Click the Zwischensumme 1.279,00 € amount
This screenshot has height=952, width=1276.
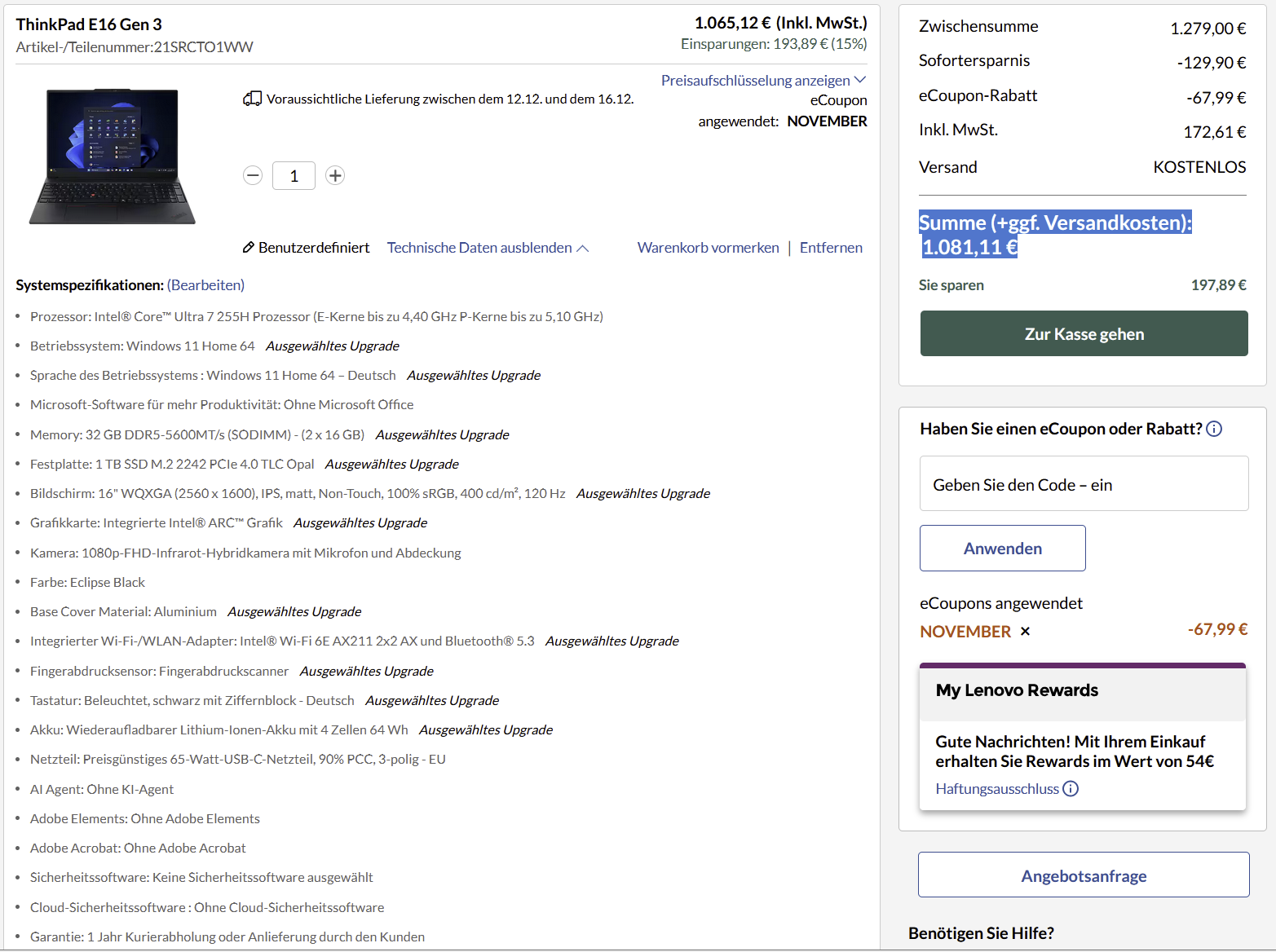coord(1208,29)
